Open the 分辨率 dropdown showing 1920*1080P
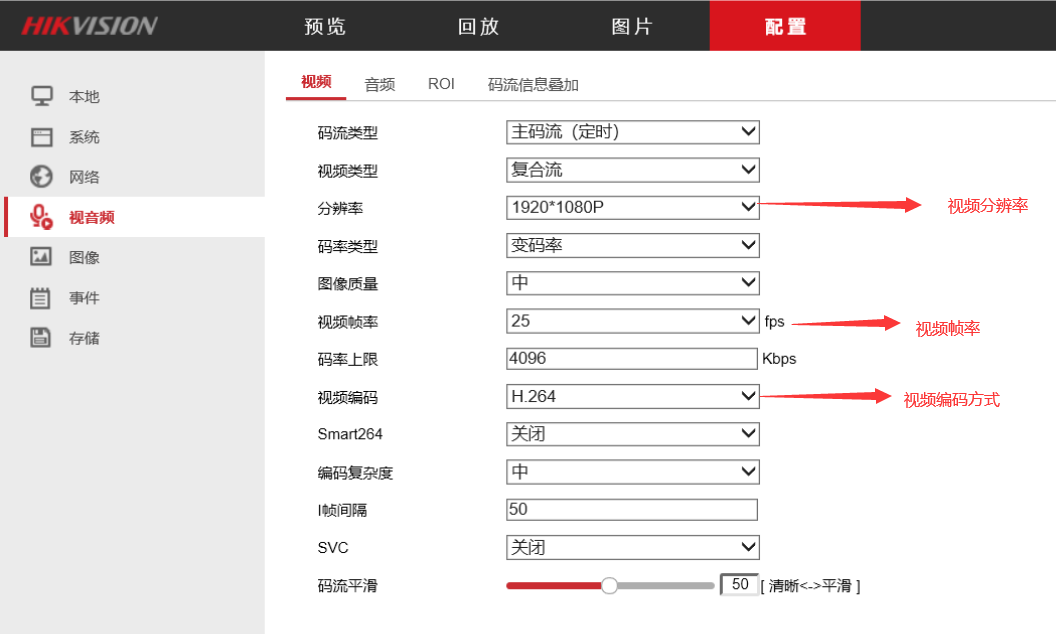The width and height of the screenshot is (1056, 634). [632, 208]
